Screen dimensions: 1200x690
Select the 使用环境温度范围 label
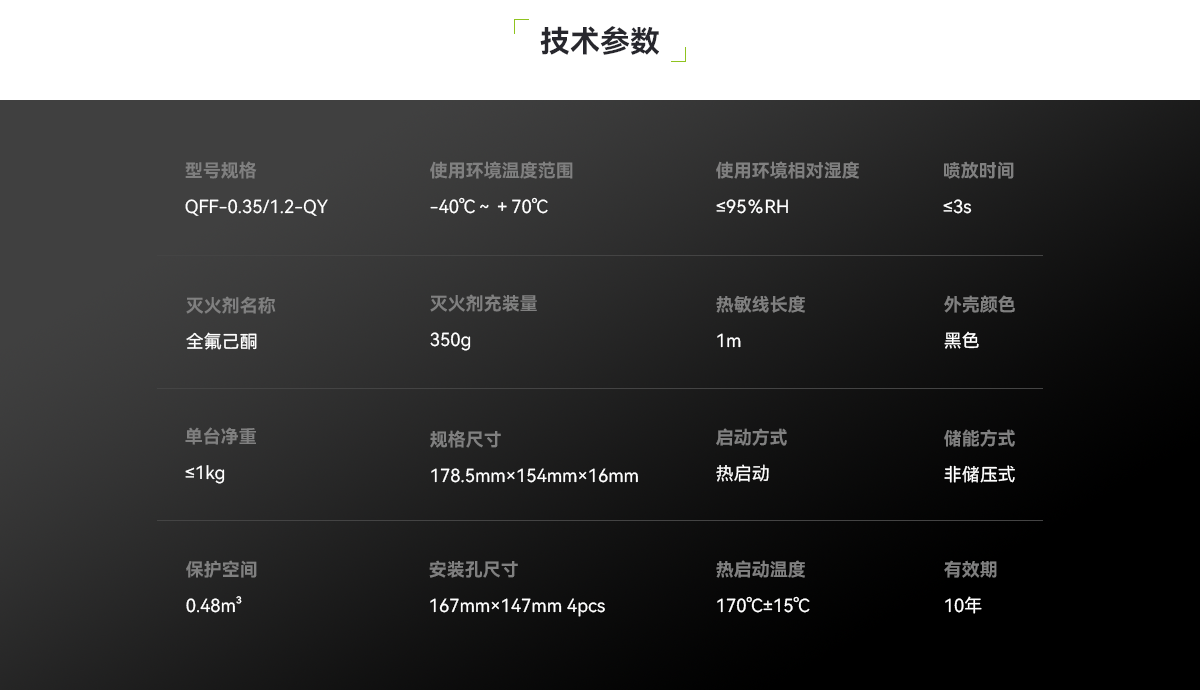click(500, 171)
